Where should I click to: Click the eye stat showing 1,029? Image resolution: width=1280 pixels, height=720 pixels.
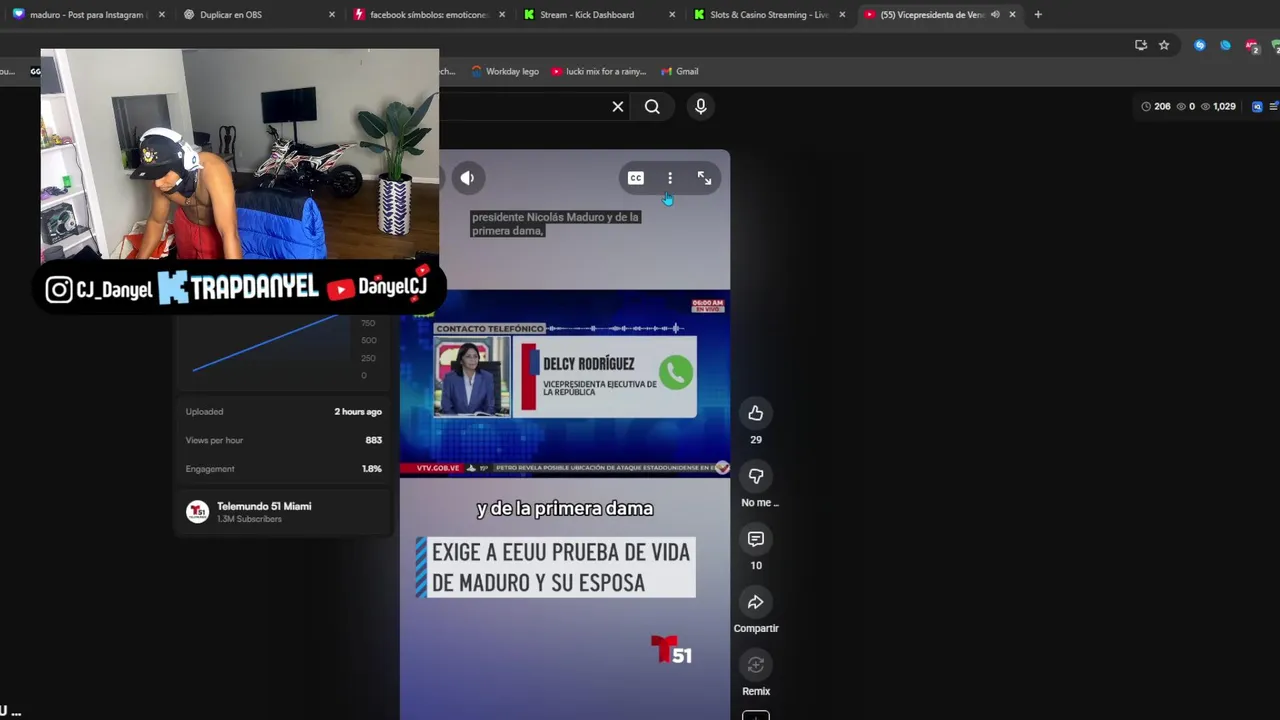[x=1218, y=106]
